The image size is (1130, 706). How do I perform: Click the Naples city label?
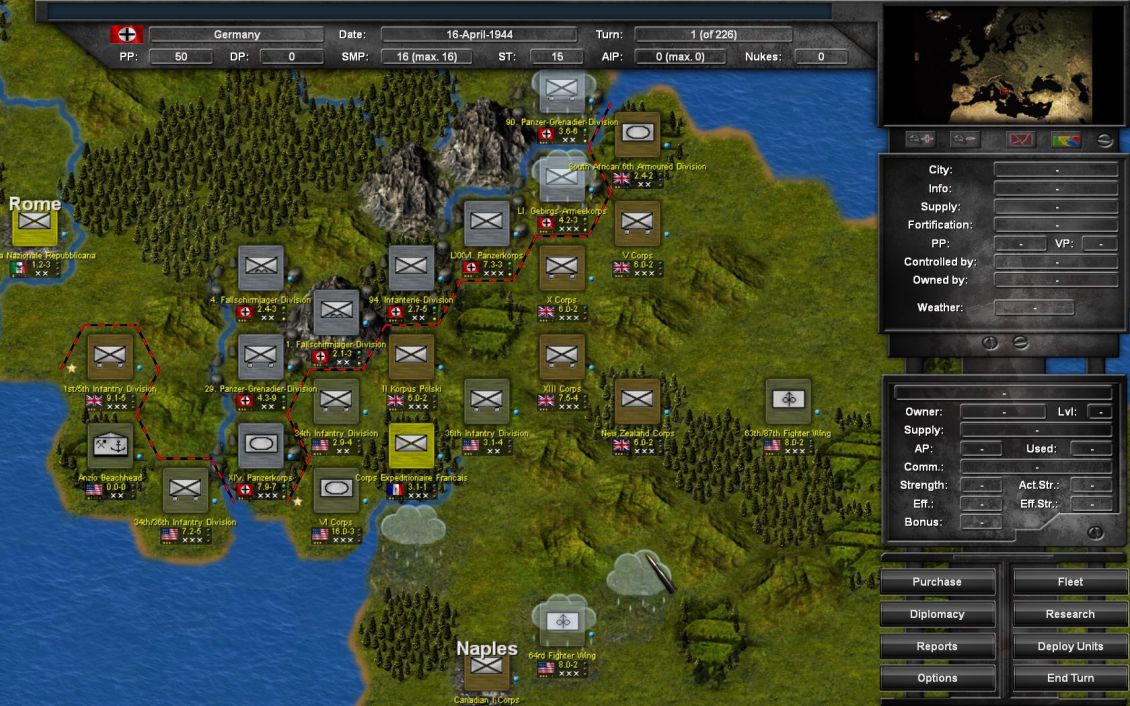click(486, 648)
